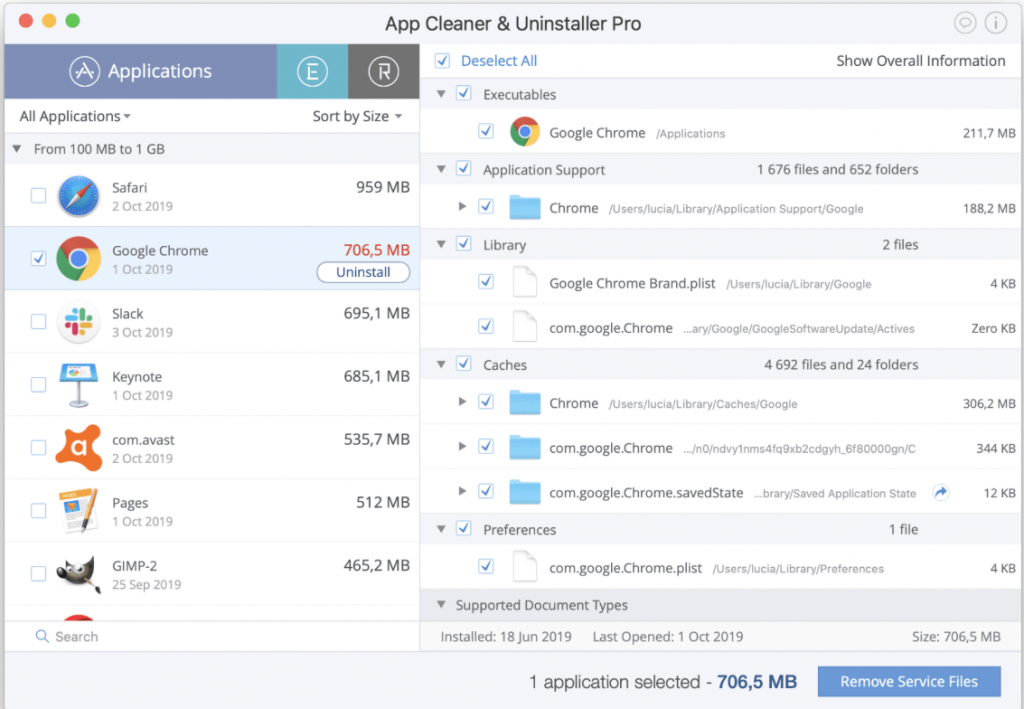Open the Sort by Size dropdown
Screen dimensions: 1024x709
click(357, 116)
